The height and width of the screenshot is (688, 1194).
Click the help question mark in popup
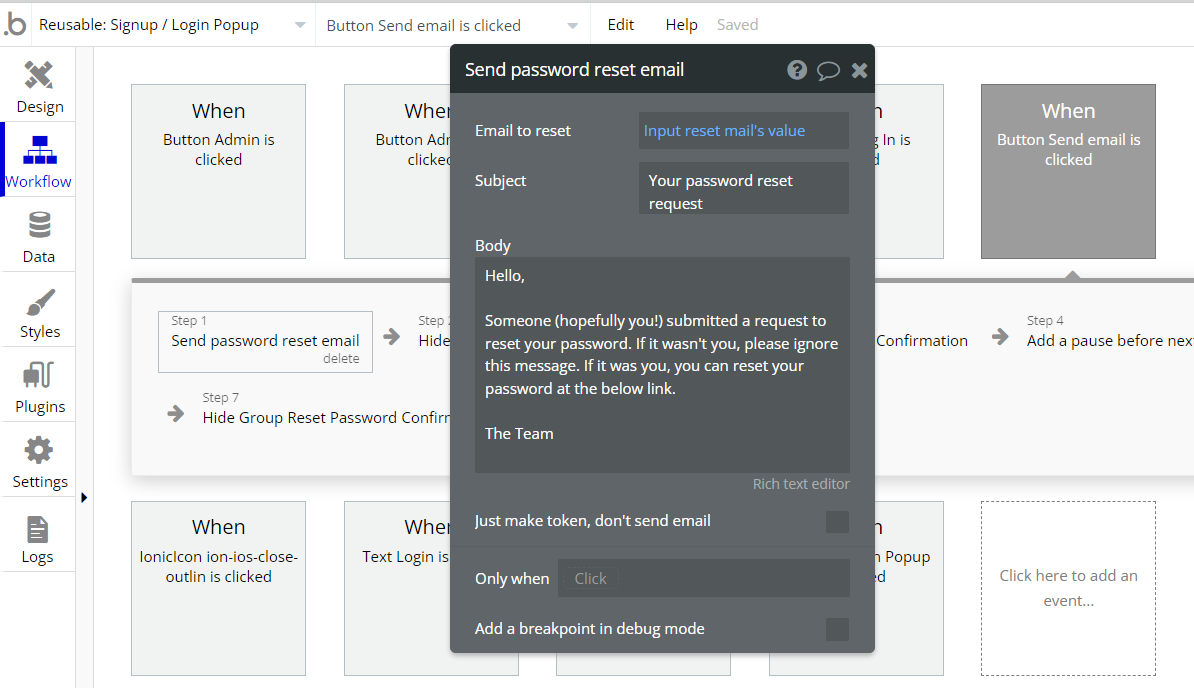coord(797,70)
